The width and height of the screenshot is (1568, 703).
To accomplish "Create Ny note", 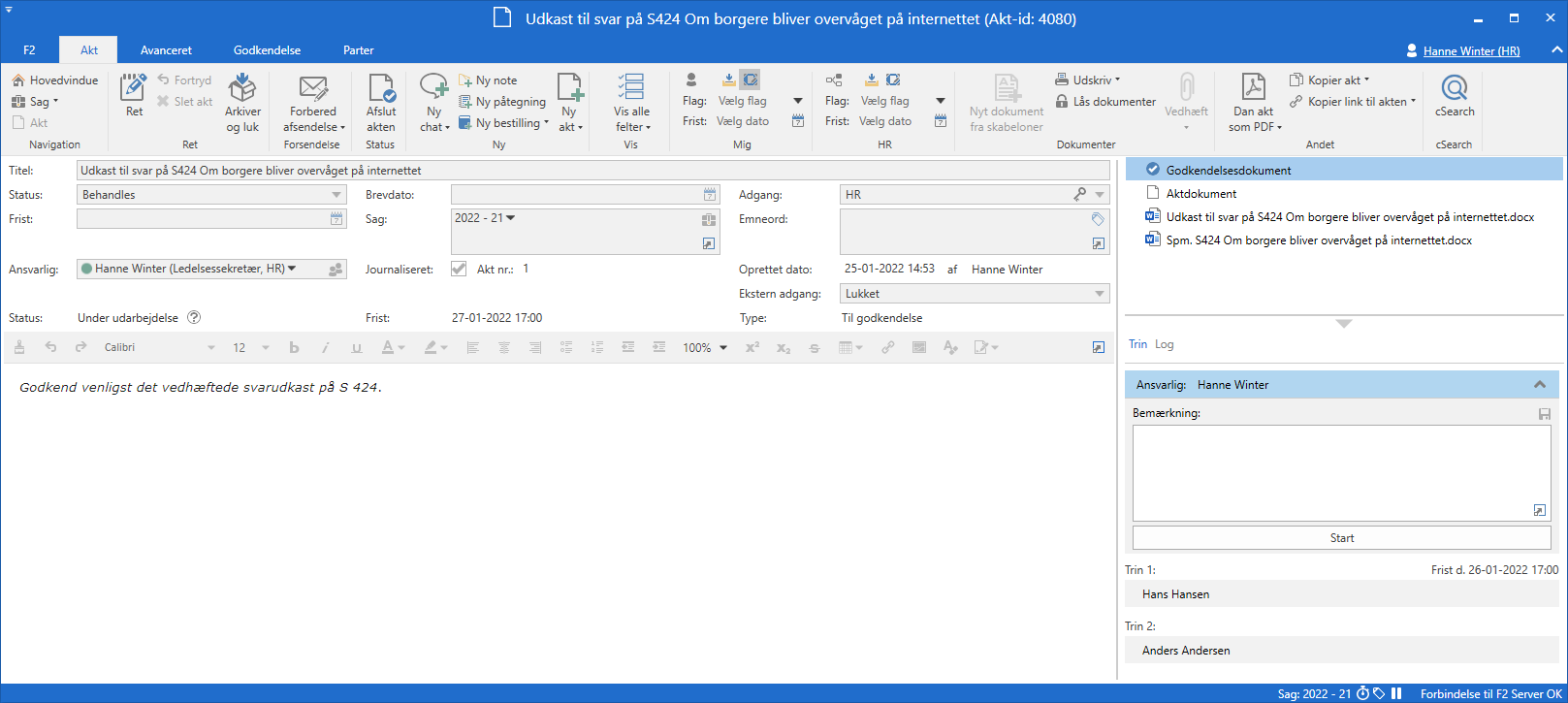I will click(x=488, y=80).
